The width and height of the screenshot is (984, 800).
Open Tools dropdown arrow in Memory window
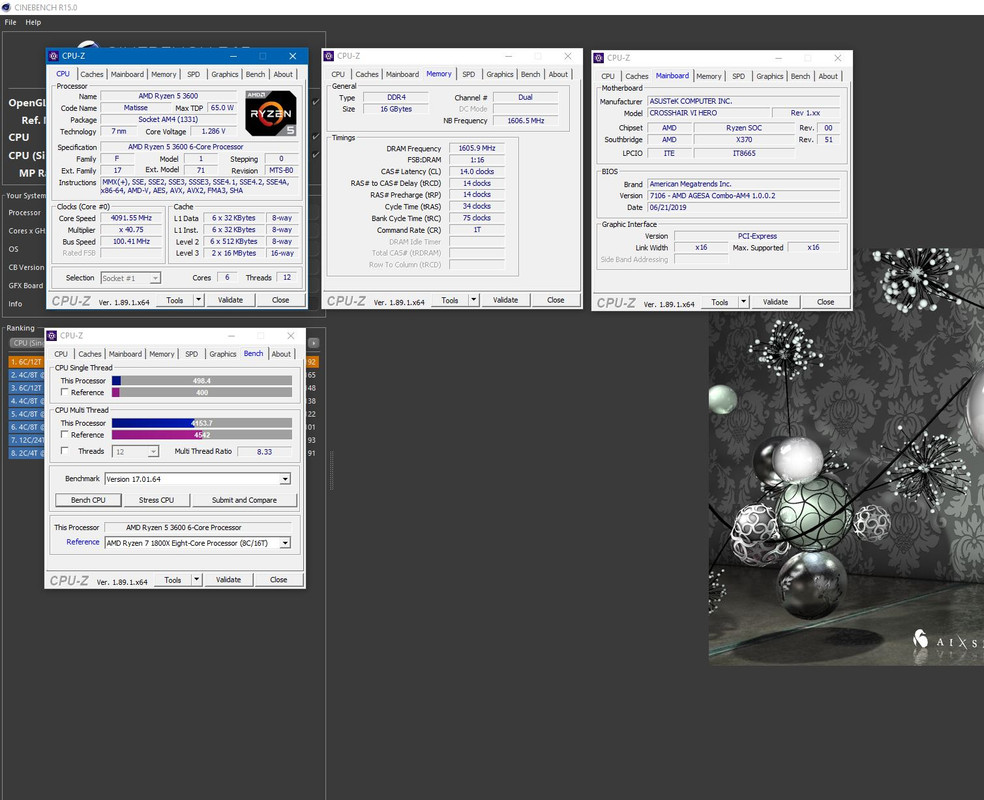[x=474, y=300]
